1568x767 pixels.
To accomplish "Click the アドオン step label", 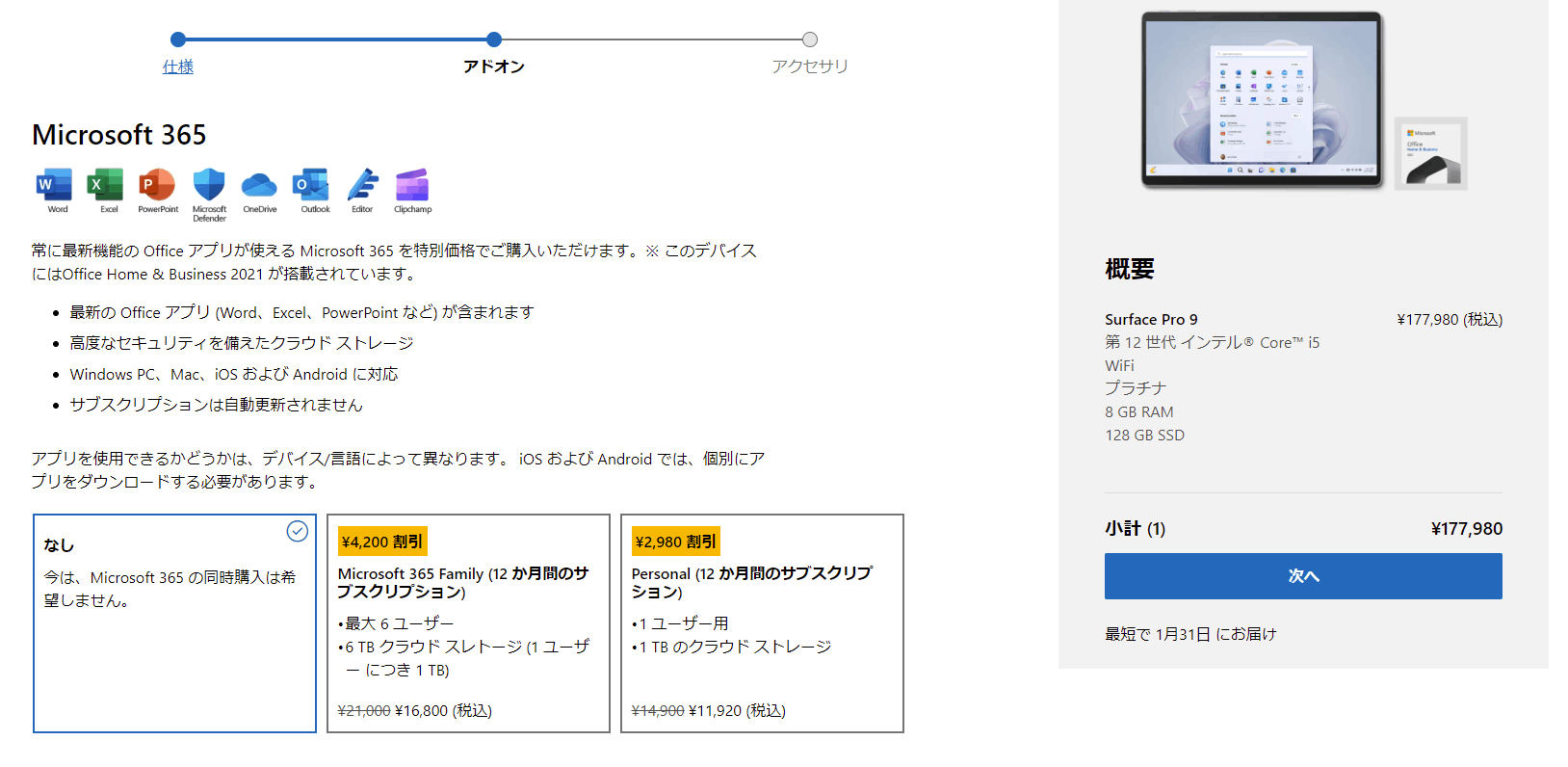I will (494, 66).
